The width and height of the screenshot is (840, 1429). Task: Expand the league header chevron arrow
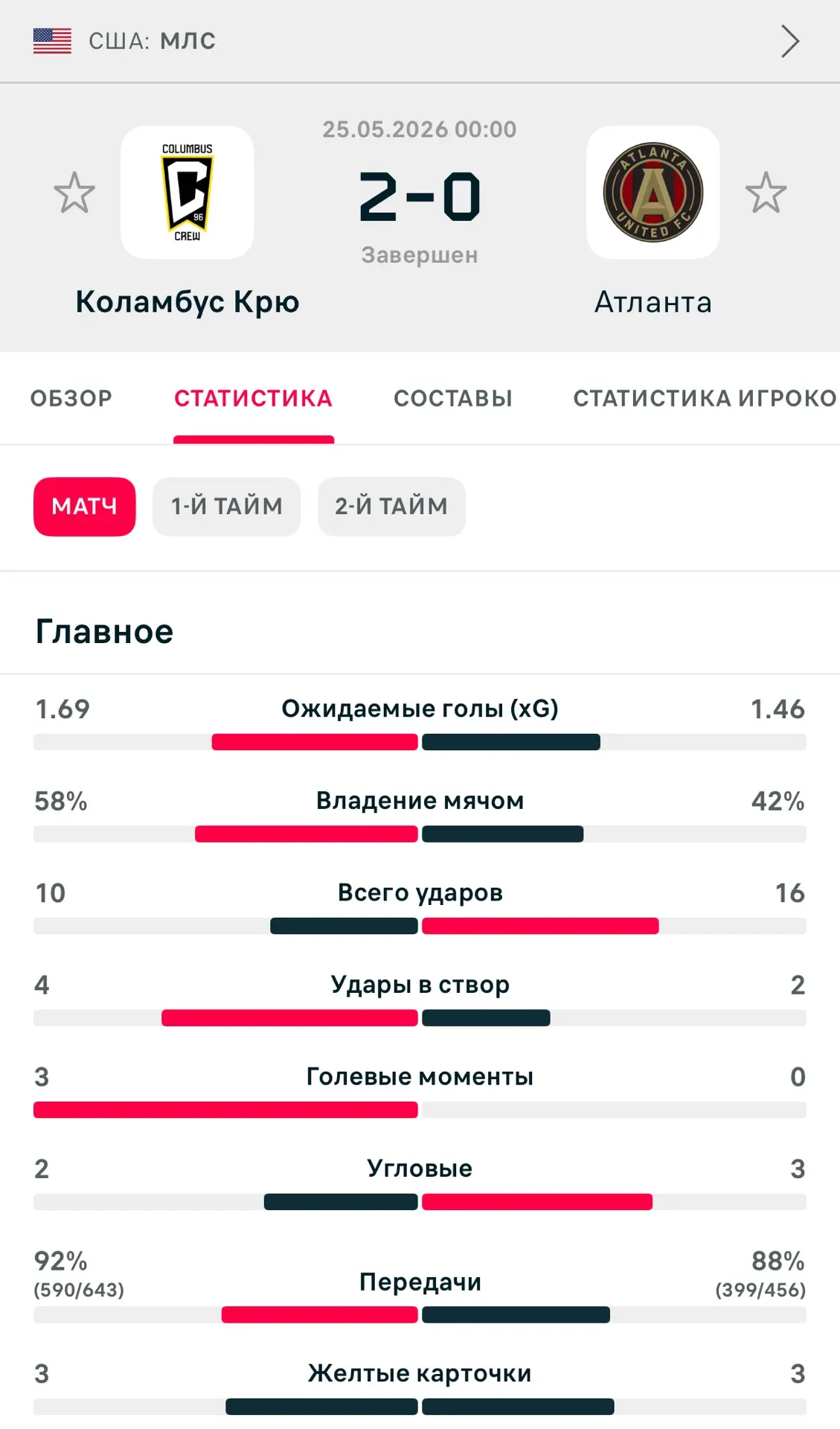[x=790, y=41]
